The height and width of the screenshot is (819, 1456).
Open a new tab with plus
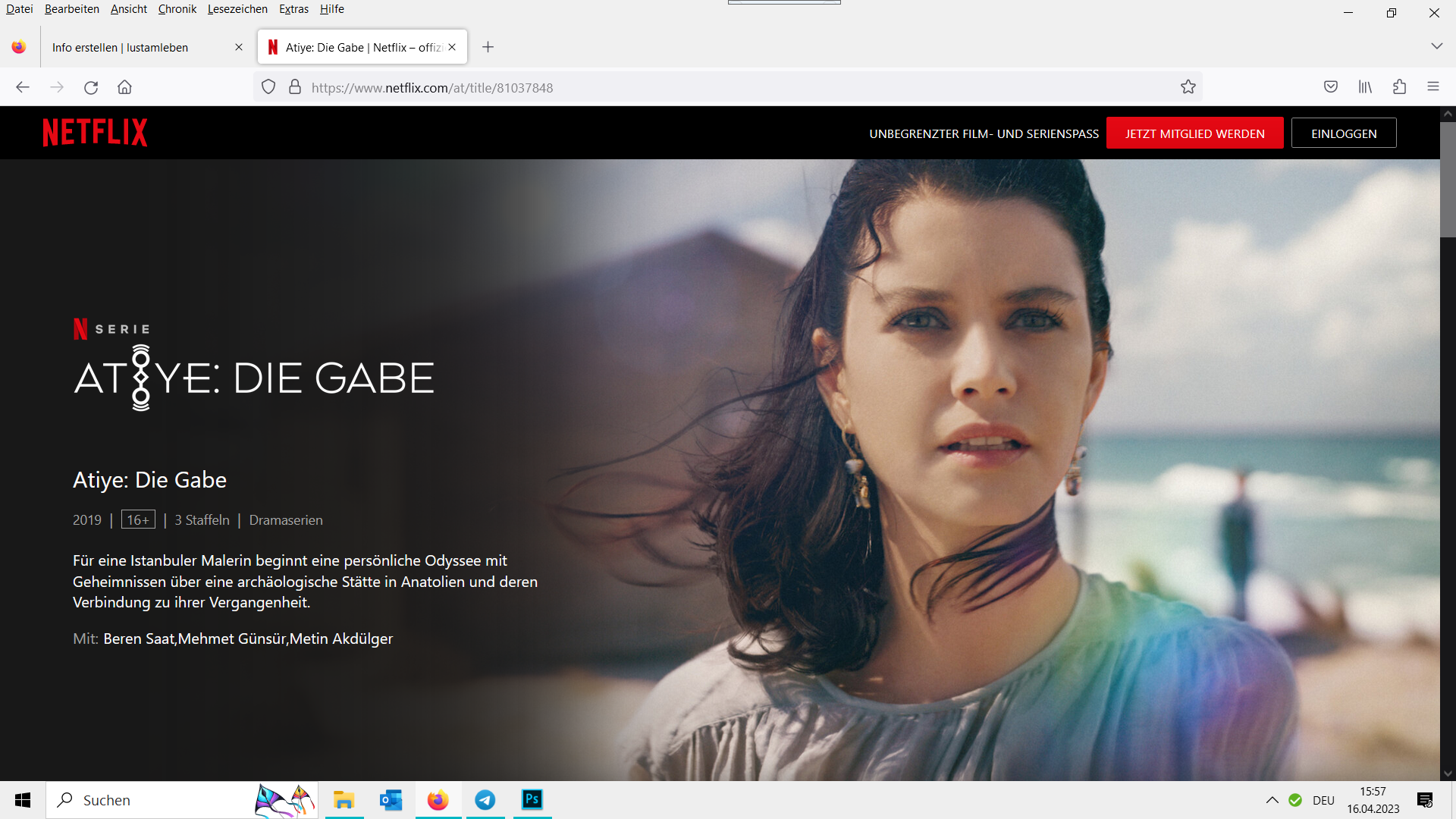point(488,47)
